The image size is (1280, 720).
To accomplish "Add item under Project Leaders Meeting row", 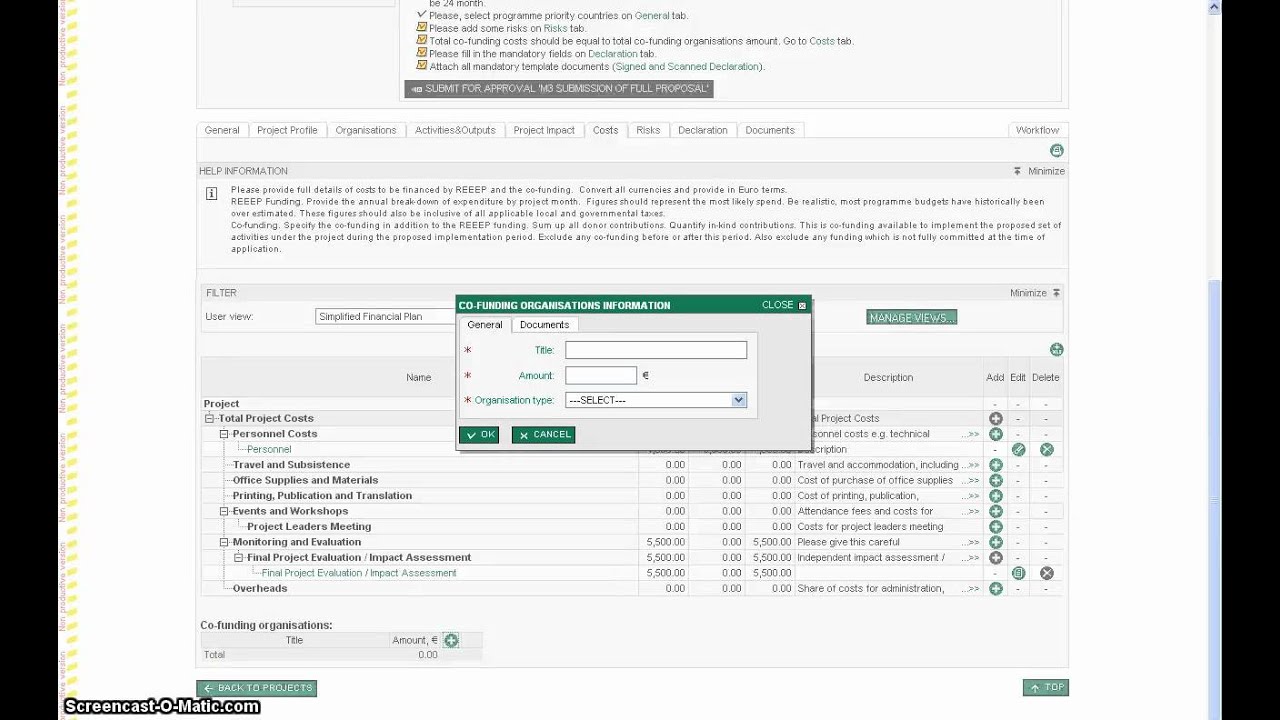I will click(995, 527).
